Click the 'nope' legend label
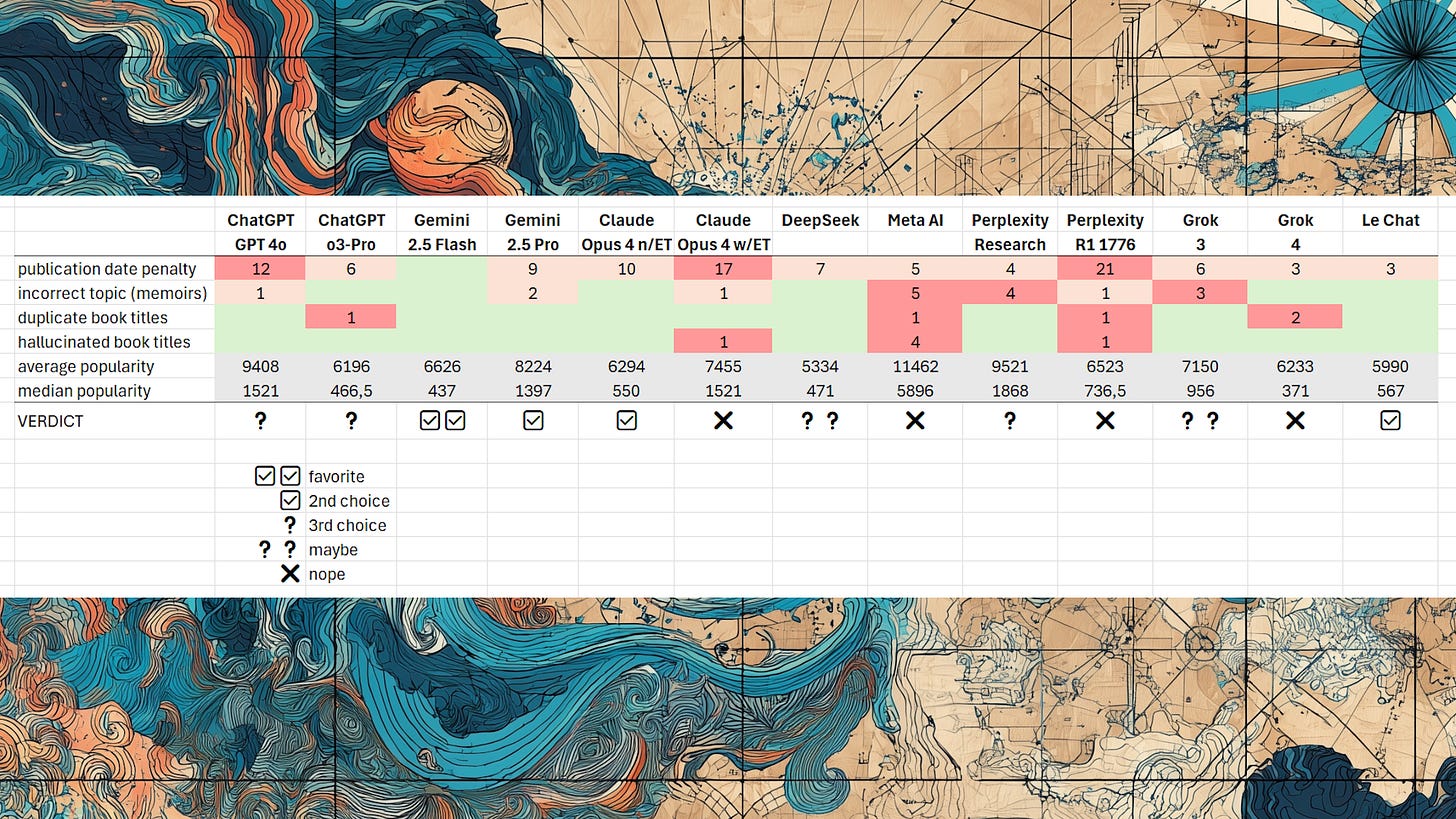 click(326, 574)
